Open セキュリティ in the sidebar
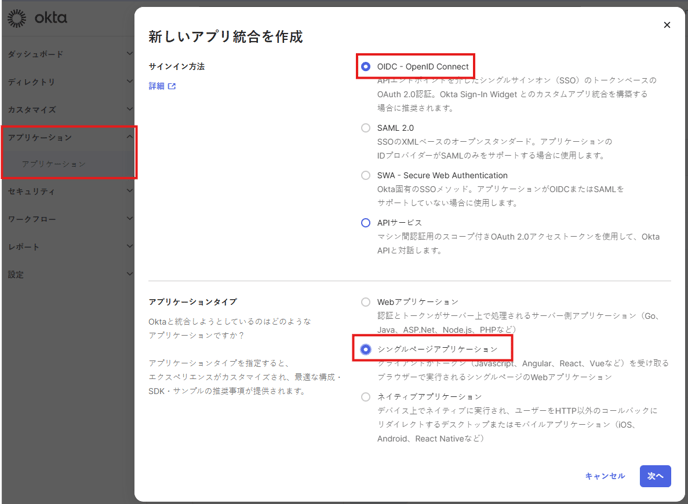 [32, 192]
